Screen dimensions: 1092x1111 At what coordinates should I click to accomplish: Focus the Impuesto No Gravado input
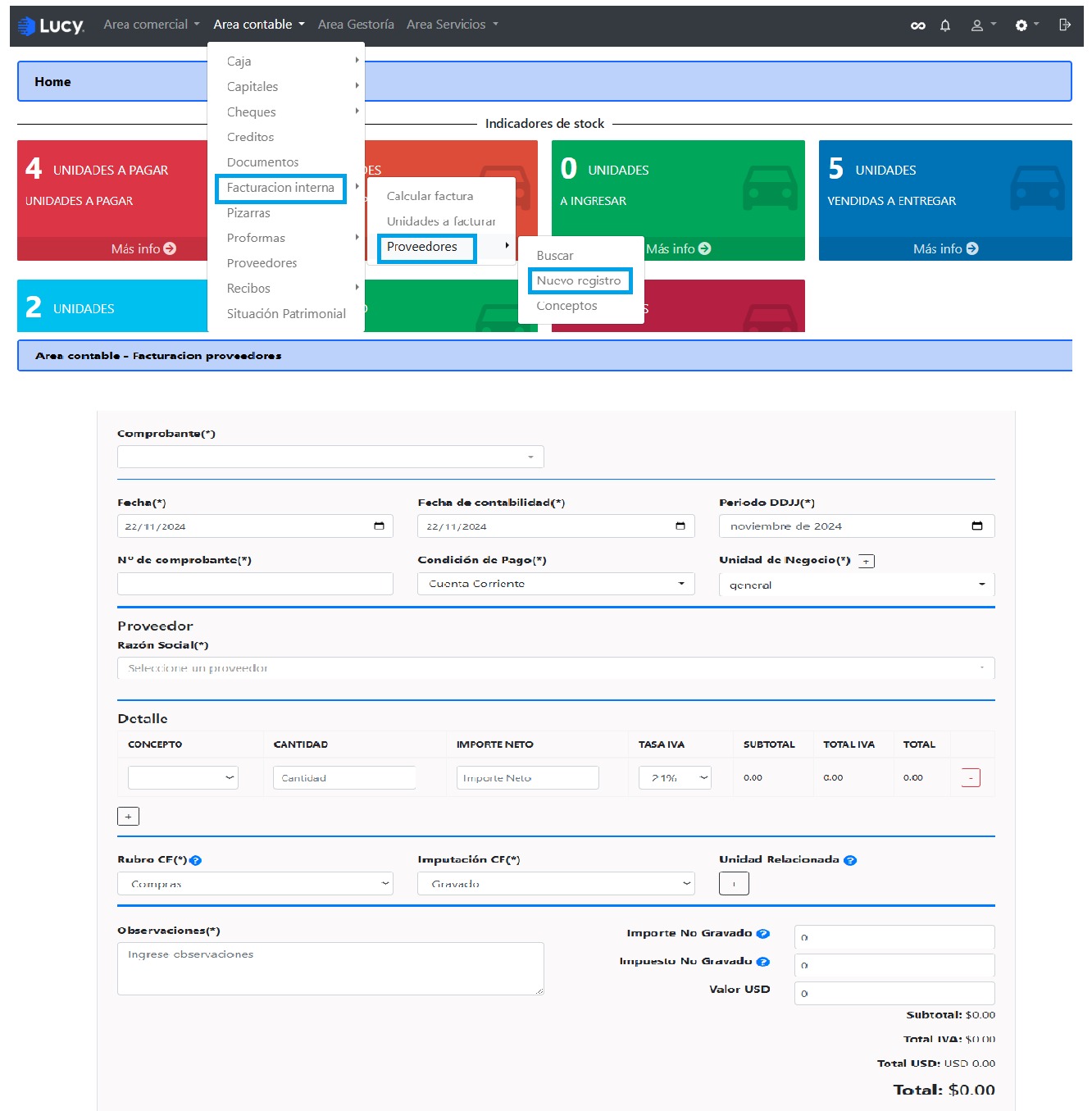pos(894,965)
